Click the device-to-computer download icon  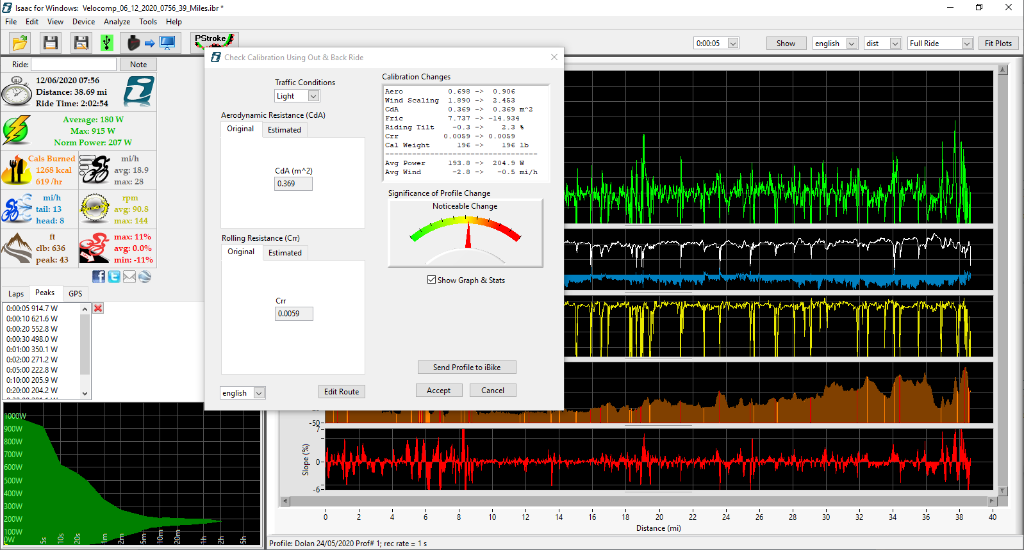coord(148,43)
